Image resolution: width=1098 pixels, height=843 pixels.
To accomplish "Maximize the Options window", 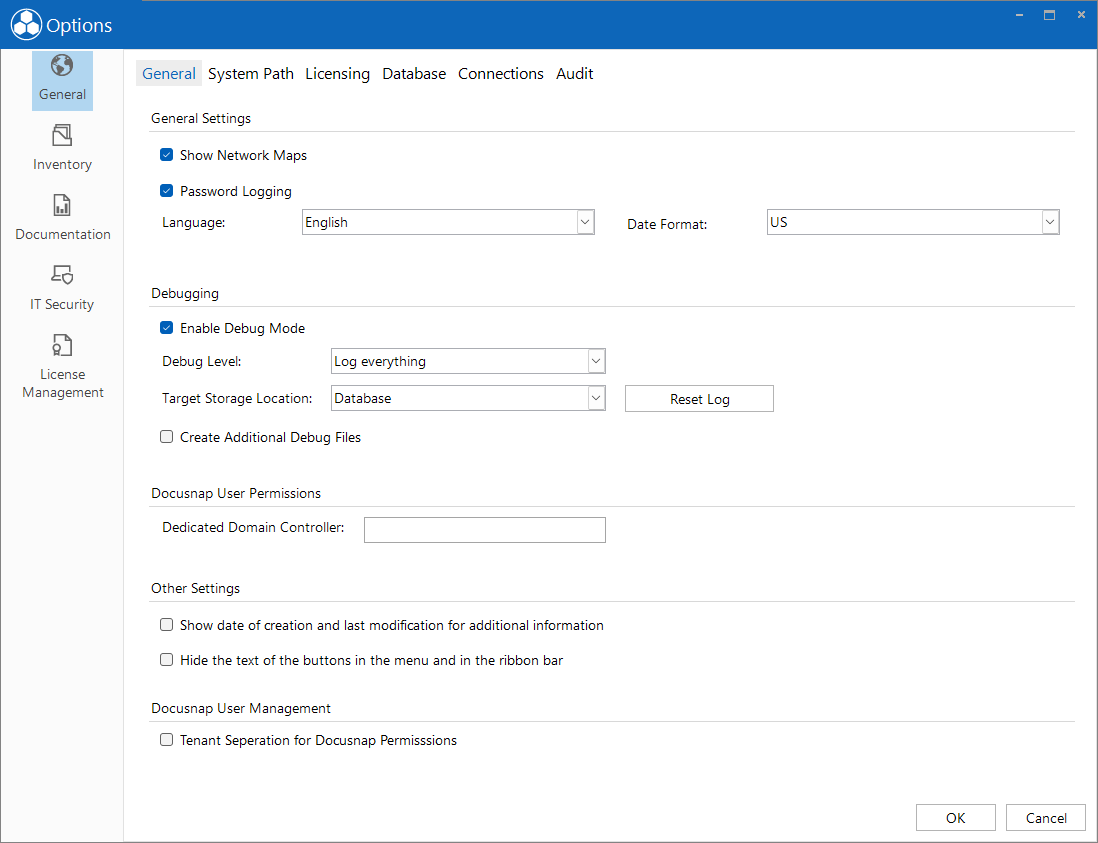I will pos(1050,15).
